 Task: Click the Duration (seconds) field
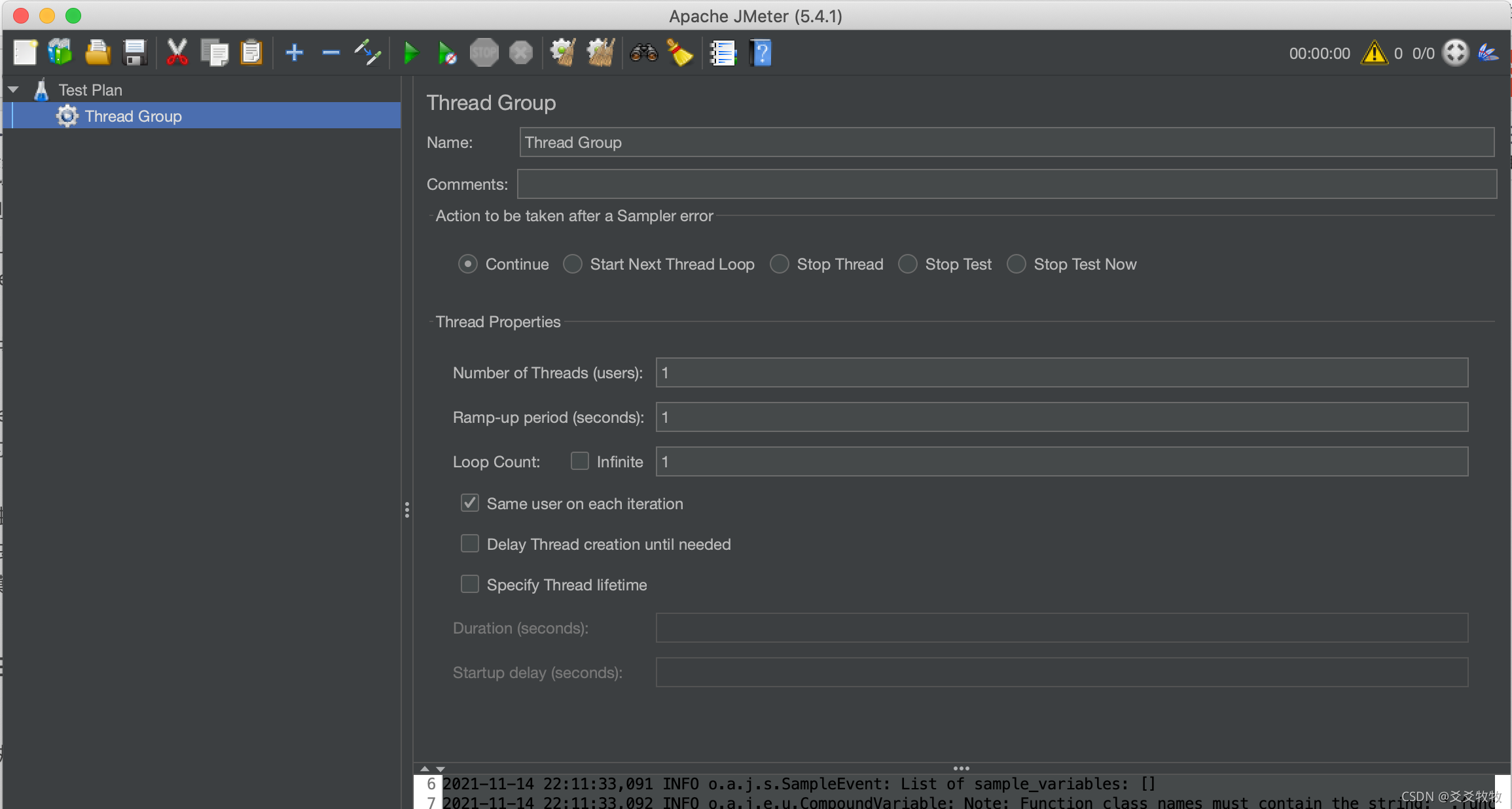(1062, 628)
